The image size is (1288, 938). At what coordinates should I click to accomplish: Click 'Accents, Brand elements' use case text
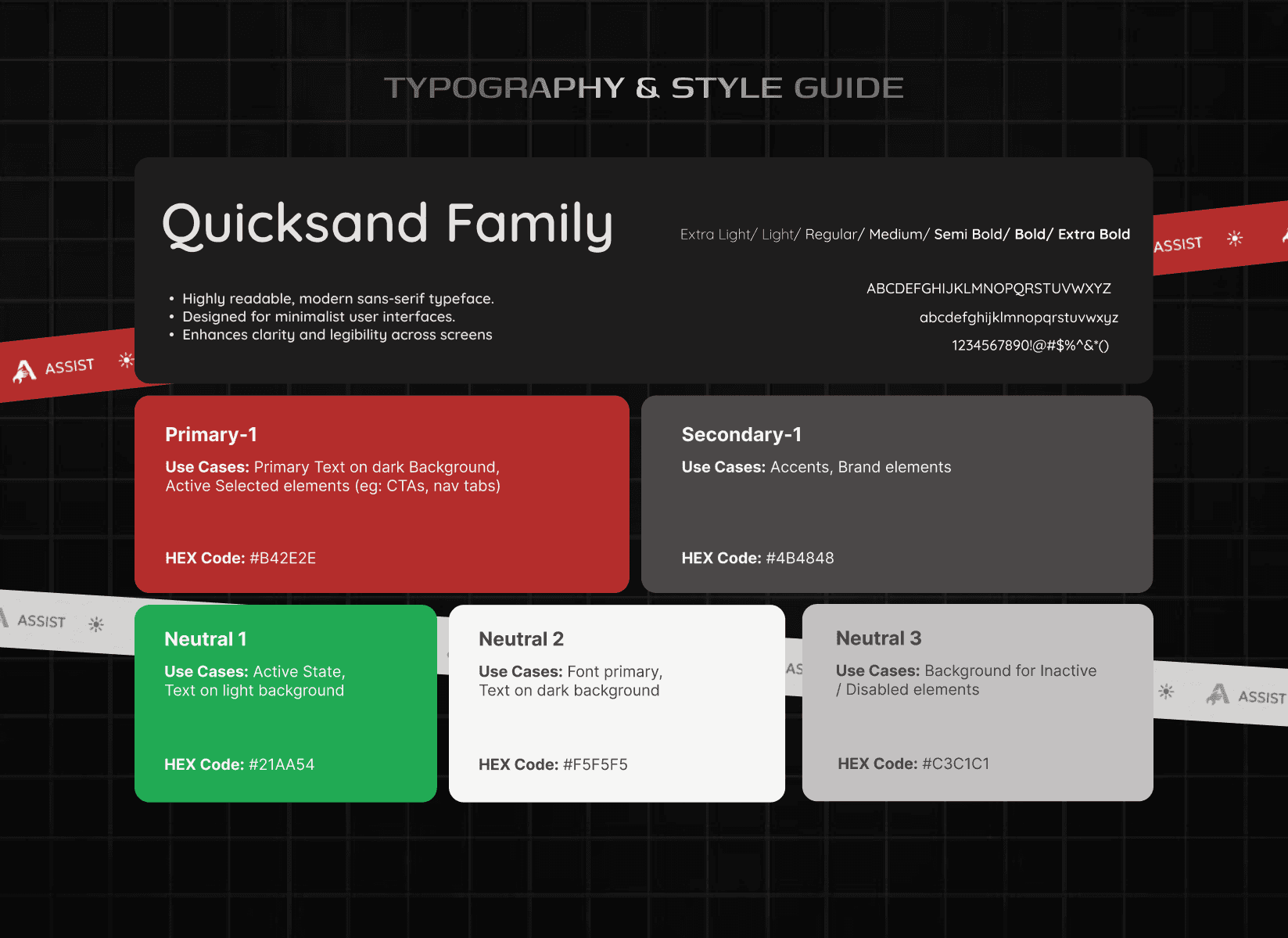pos(860,467)
